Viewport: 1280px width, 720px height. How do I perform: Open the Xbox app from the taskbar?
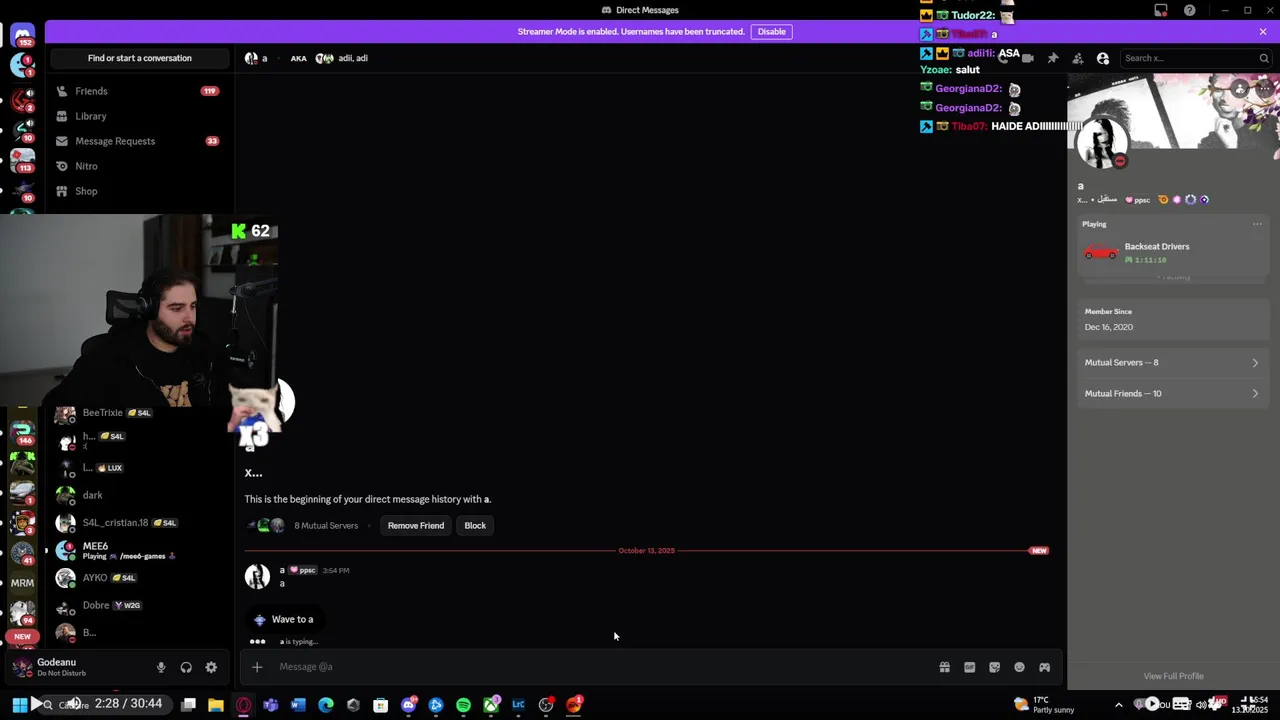(491, 705)
